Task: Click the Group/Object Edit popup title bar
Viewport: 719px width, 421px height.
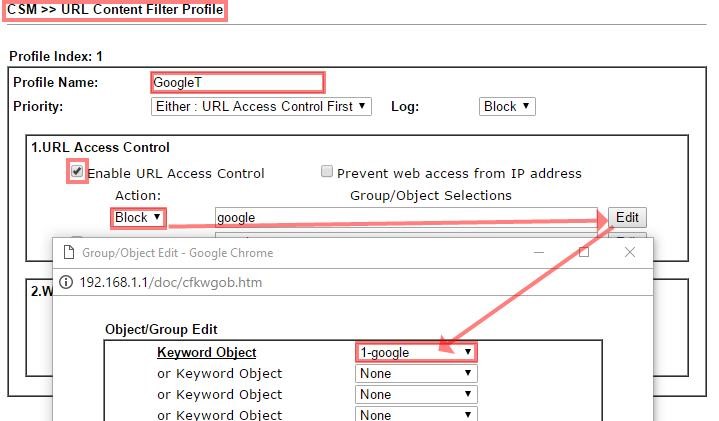Action: (300, 253)
